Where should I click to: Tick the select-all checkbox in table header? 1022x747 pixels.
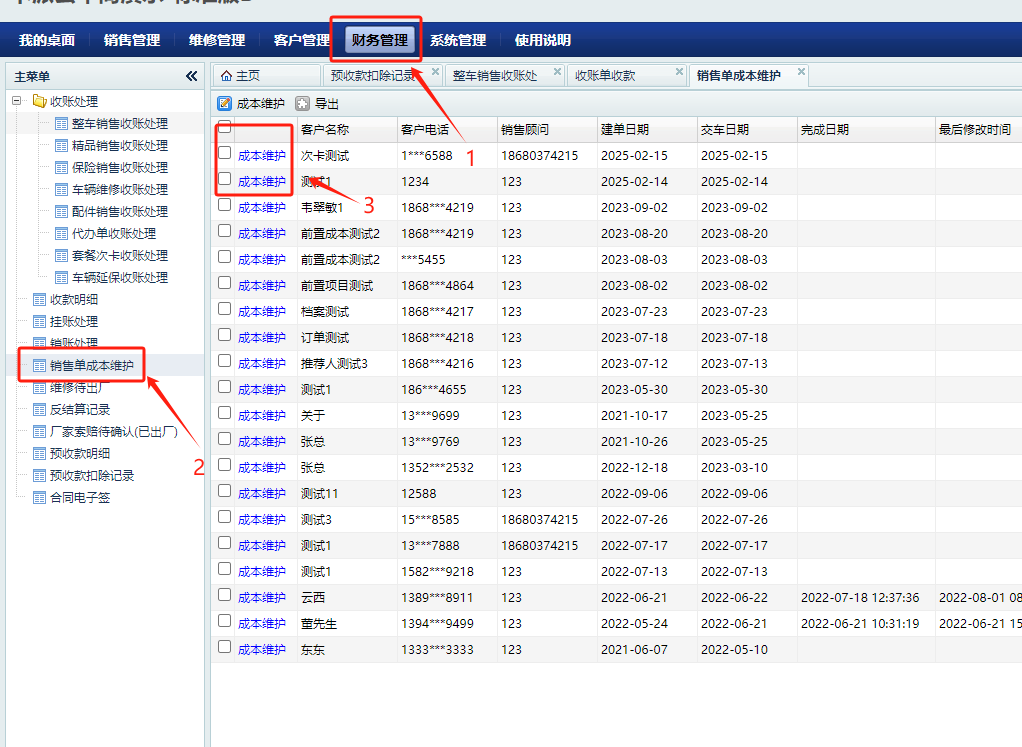coord(225,127)
